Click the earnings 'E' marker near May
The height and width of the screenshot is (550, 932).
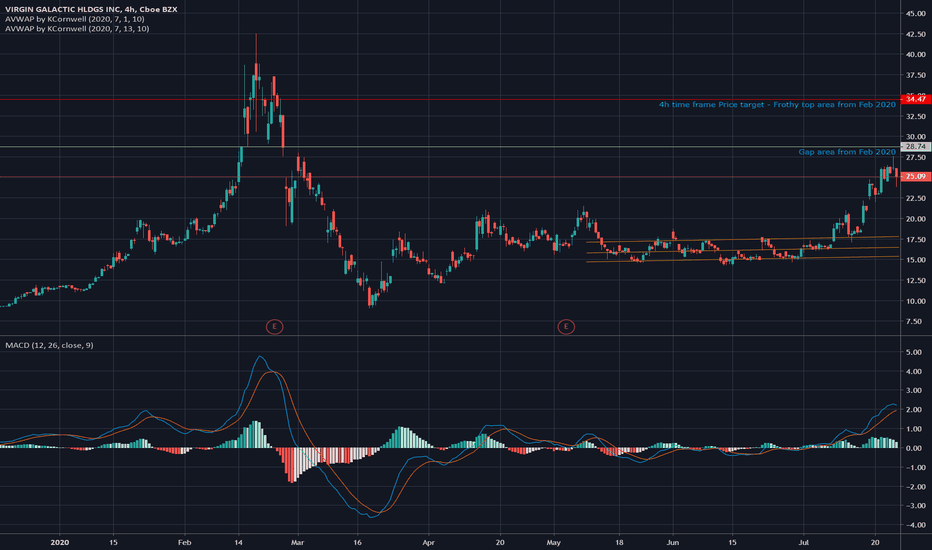[x=566, y=326]
